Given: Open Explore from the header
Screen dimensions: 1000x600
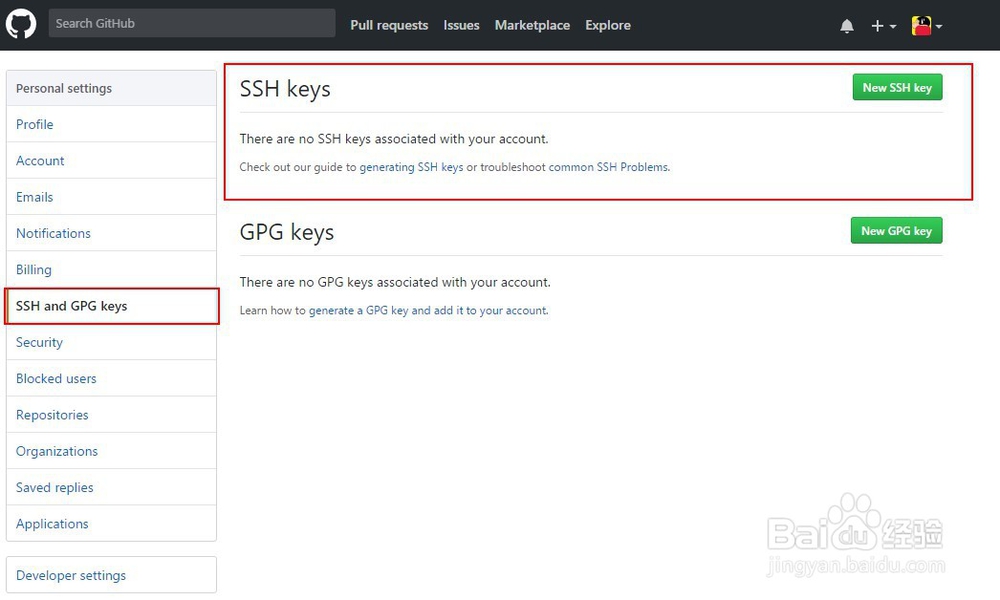Looking at the screenshot, I should (x=608, y=25).
